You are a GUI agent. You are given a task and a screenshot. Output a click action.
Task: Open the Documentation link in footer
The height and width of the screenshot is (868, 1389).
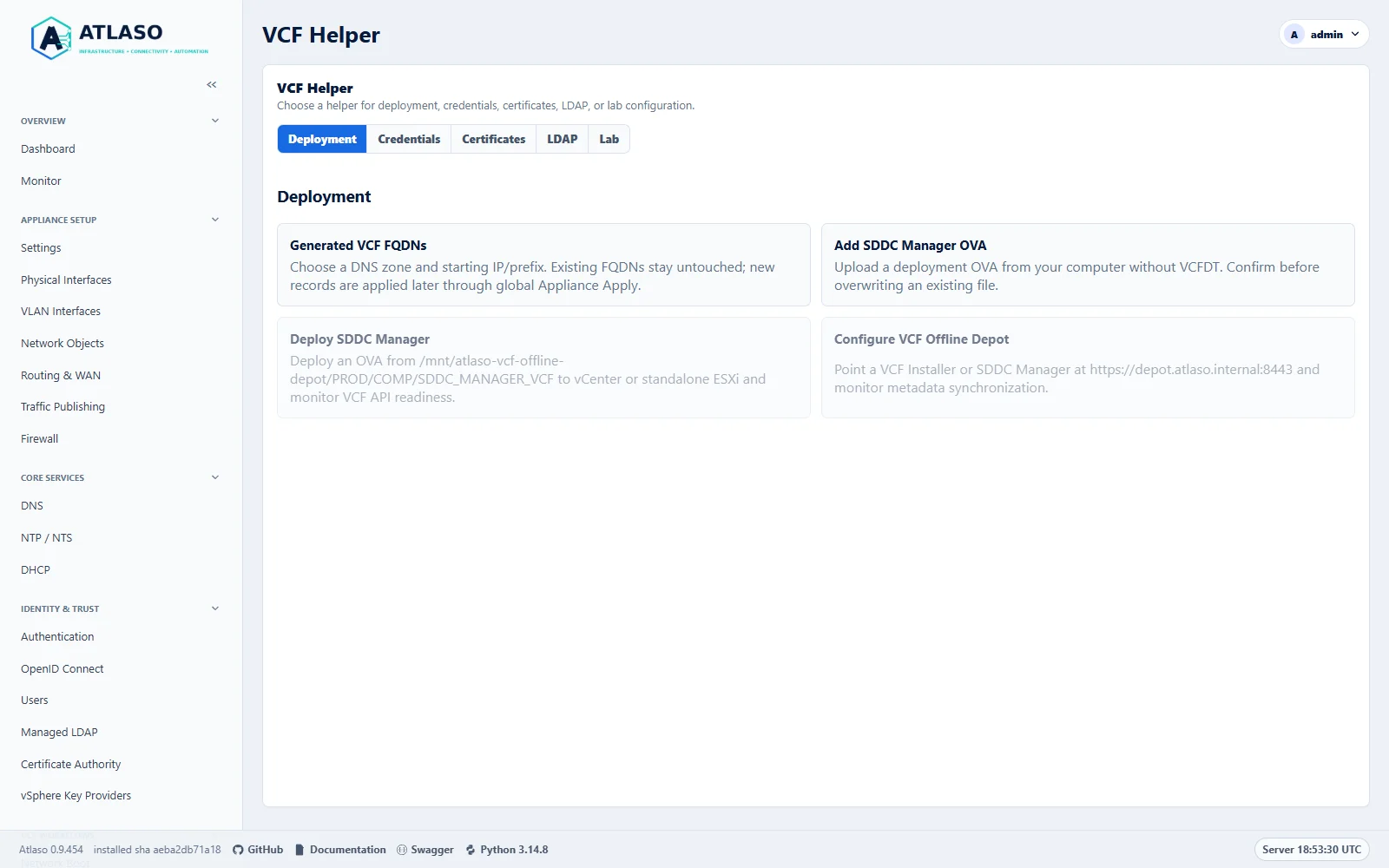pos(340,850)
